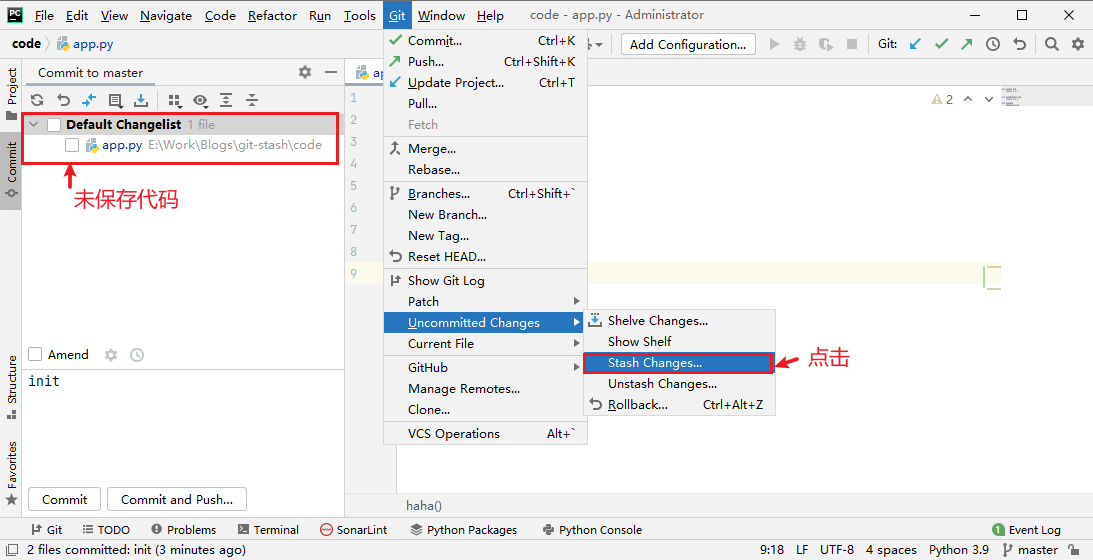Image resolution: width=1093 pixels, height=560 pixels.
Task: Open the View Options eye dropdown
Action: coord(201,100)
